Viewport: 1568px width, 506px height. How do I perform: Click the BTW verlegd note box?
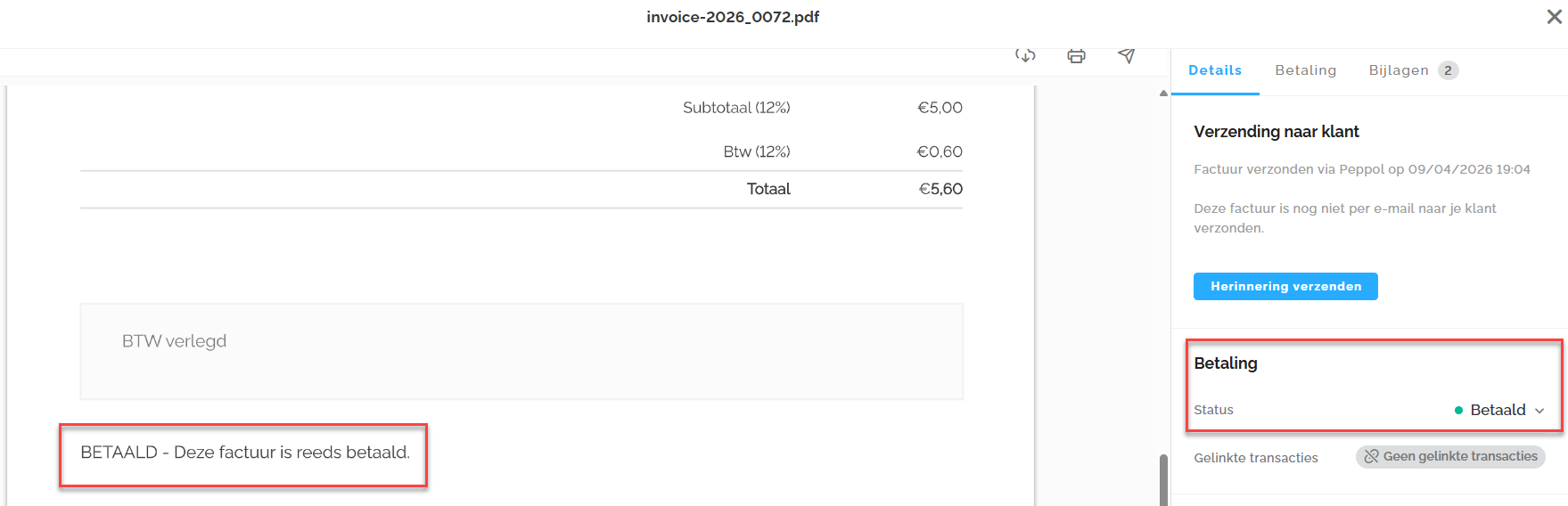coord(521,351)
